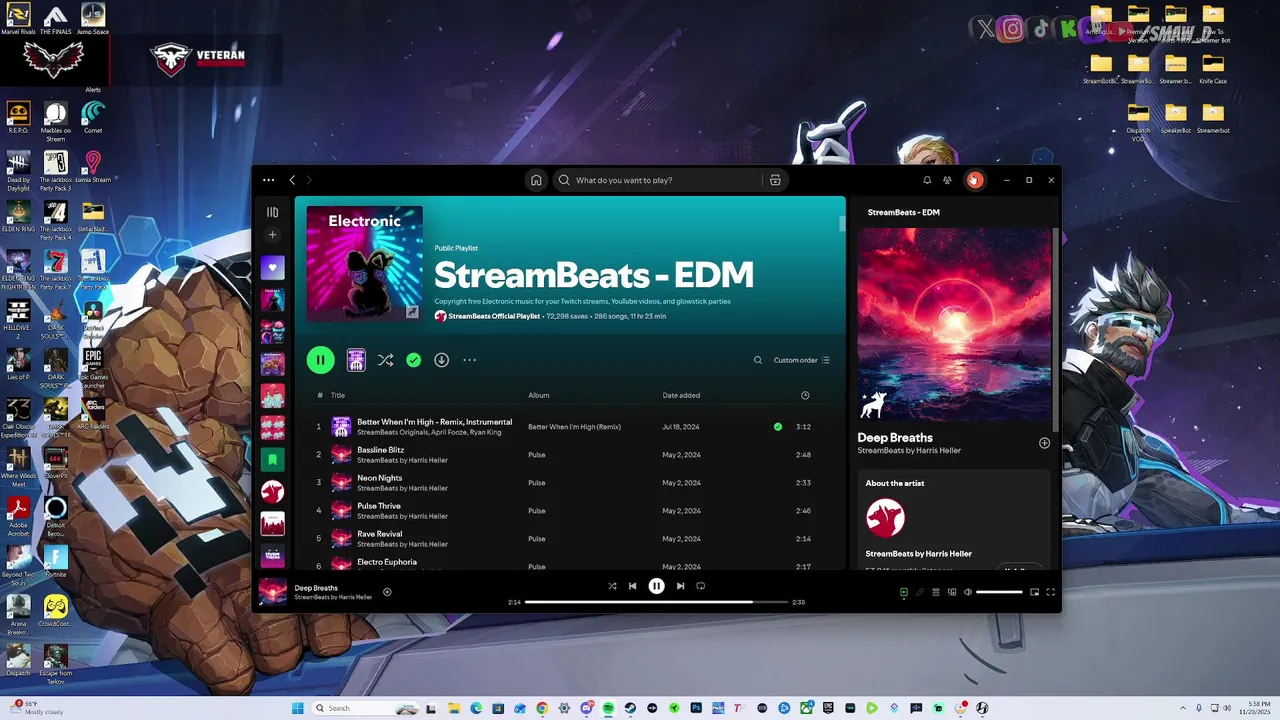Viewport: 1280px width, 720px height.
Task: Click Spotify icon in taskbar
Action: (x=608, y=708)
